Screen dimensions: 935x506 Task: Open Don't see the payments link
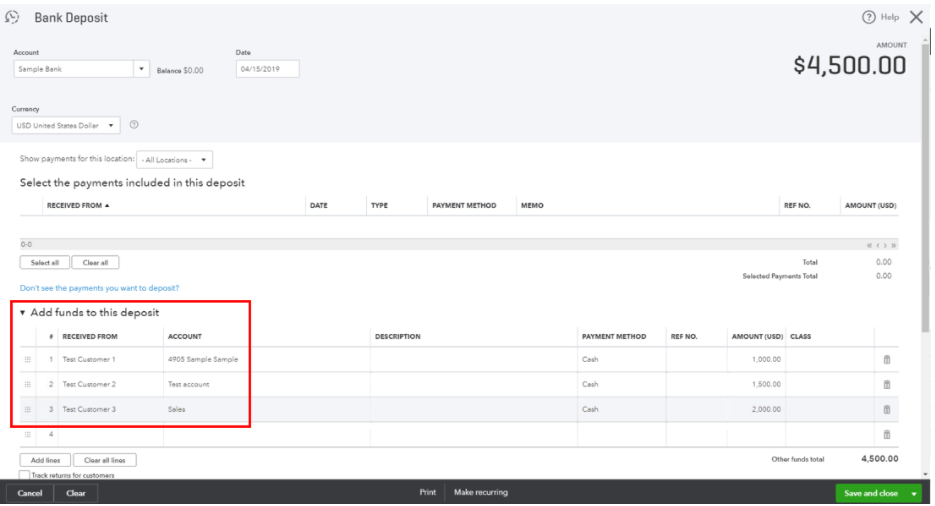click(x=99, y=288)
